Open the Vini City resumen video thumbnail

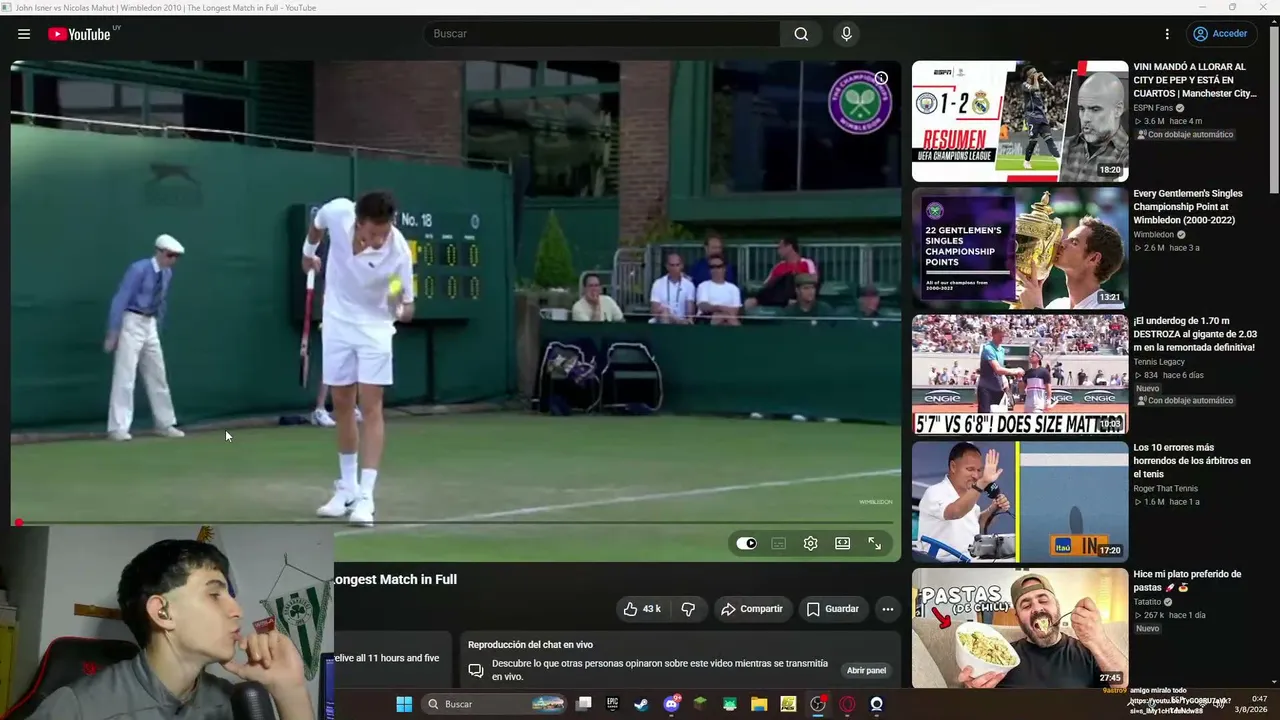[x=1020, y=121]
